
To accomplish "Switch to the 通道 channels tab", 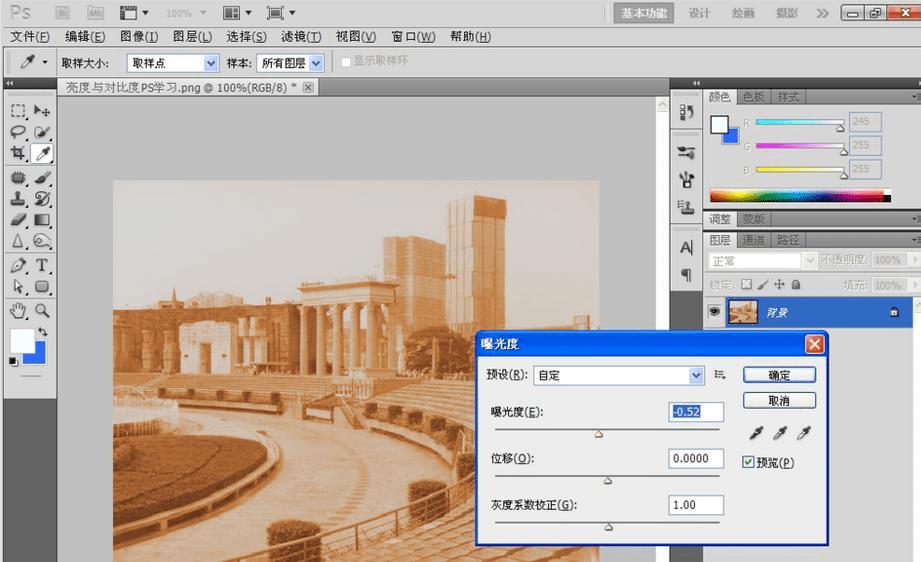I will (x=753, y=240).
